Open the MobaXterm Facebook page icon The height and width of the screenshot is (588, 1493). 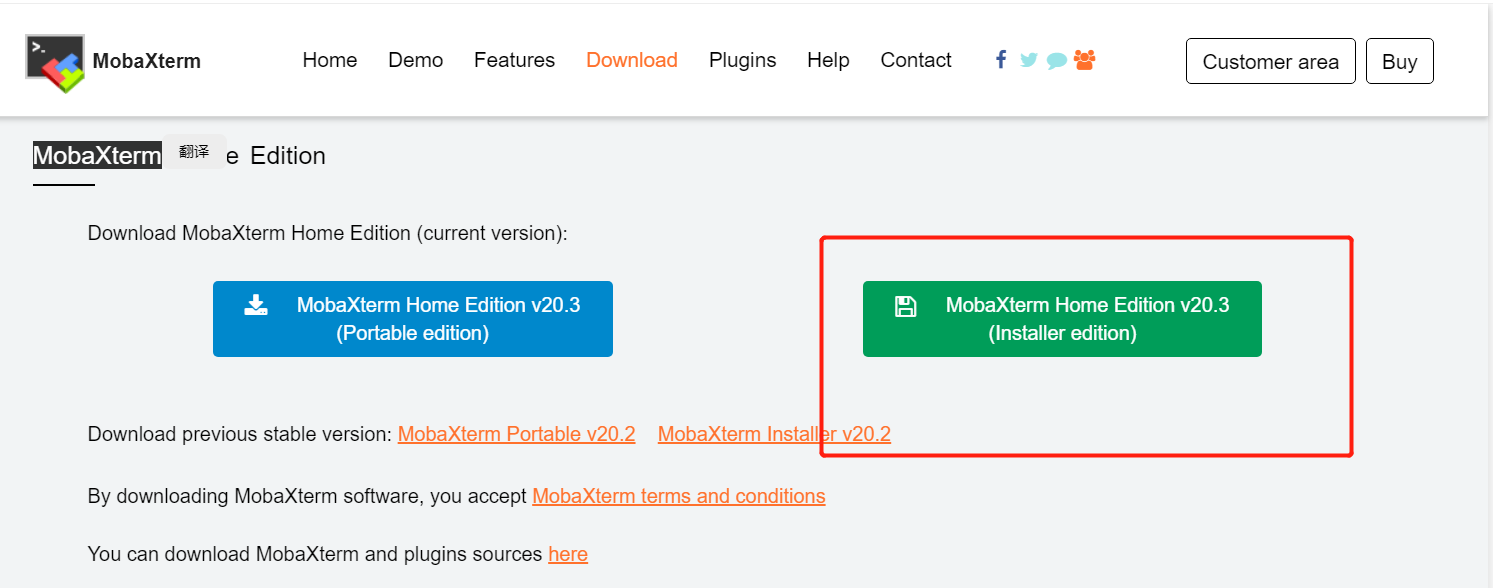click(1001, 59)
